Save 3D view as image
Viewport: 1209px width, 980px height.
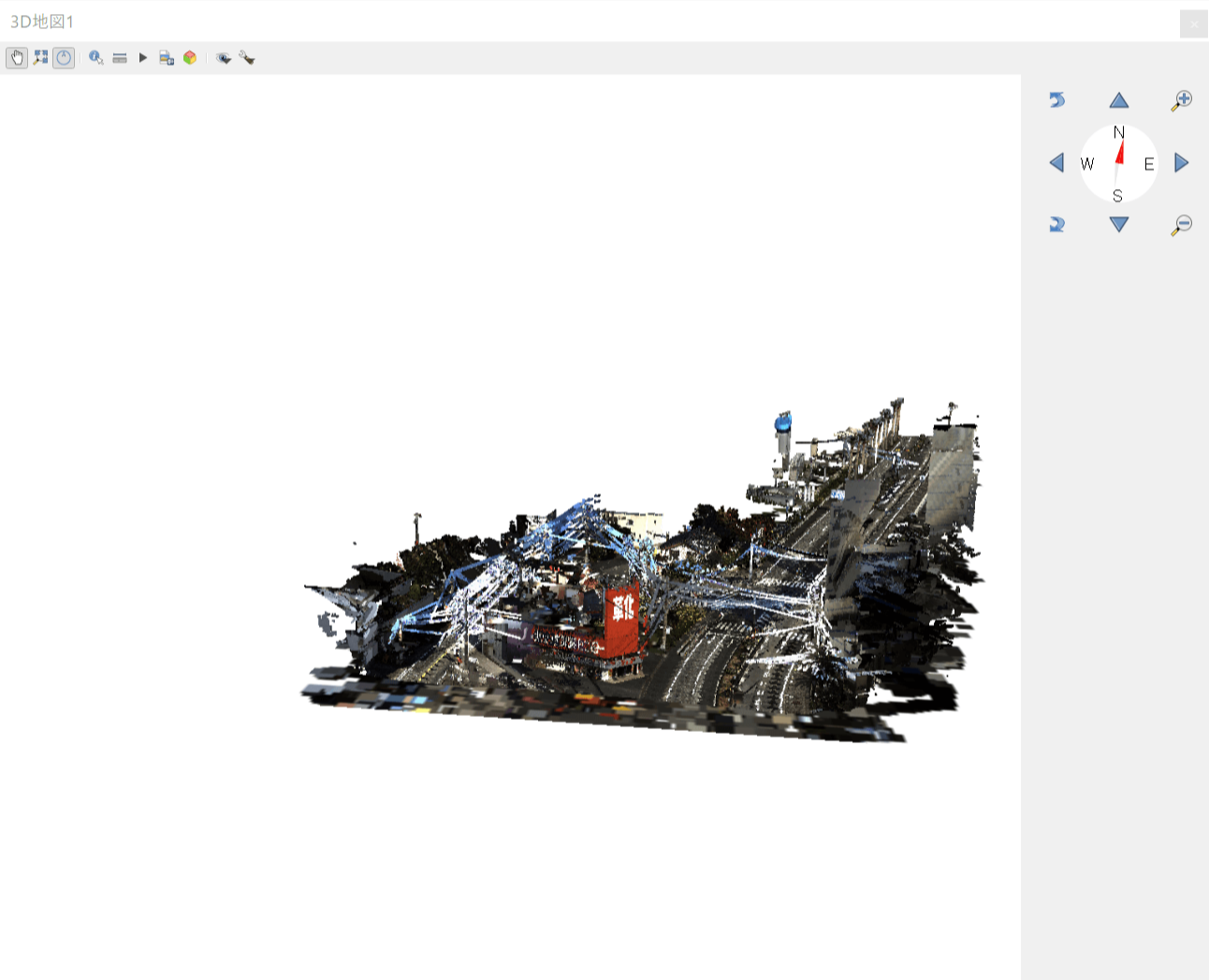point(167,58)
